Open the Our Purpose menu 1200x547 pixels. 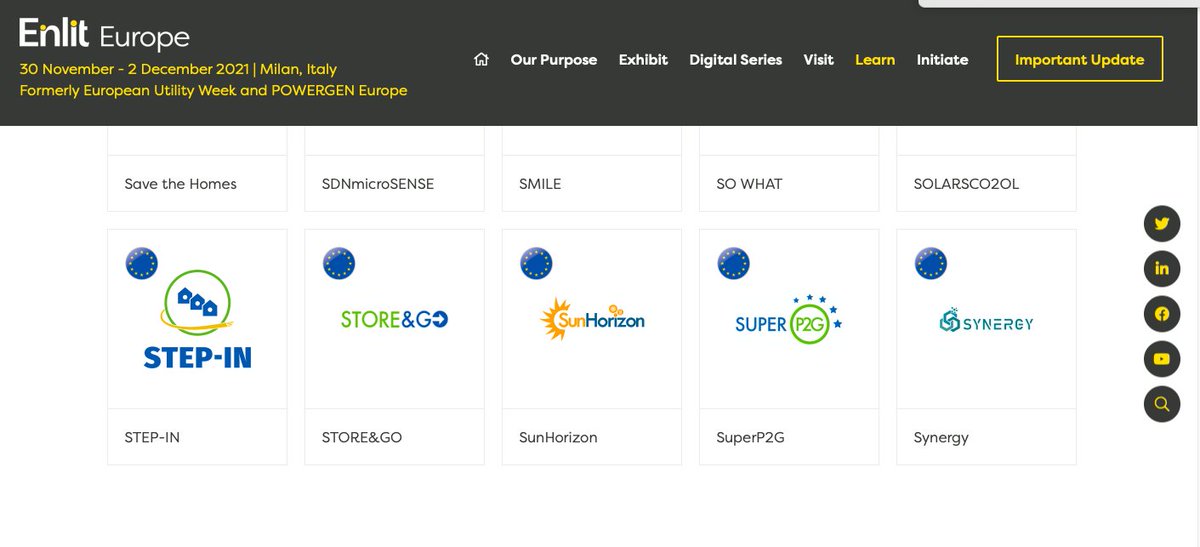(x=554, y=60)
